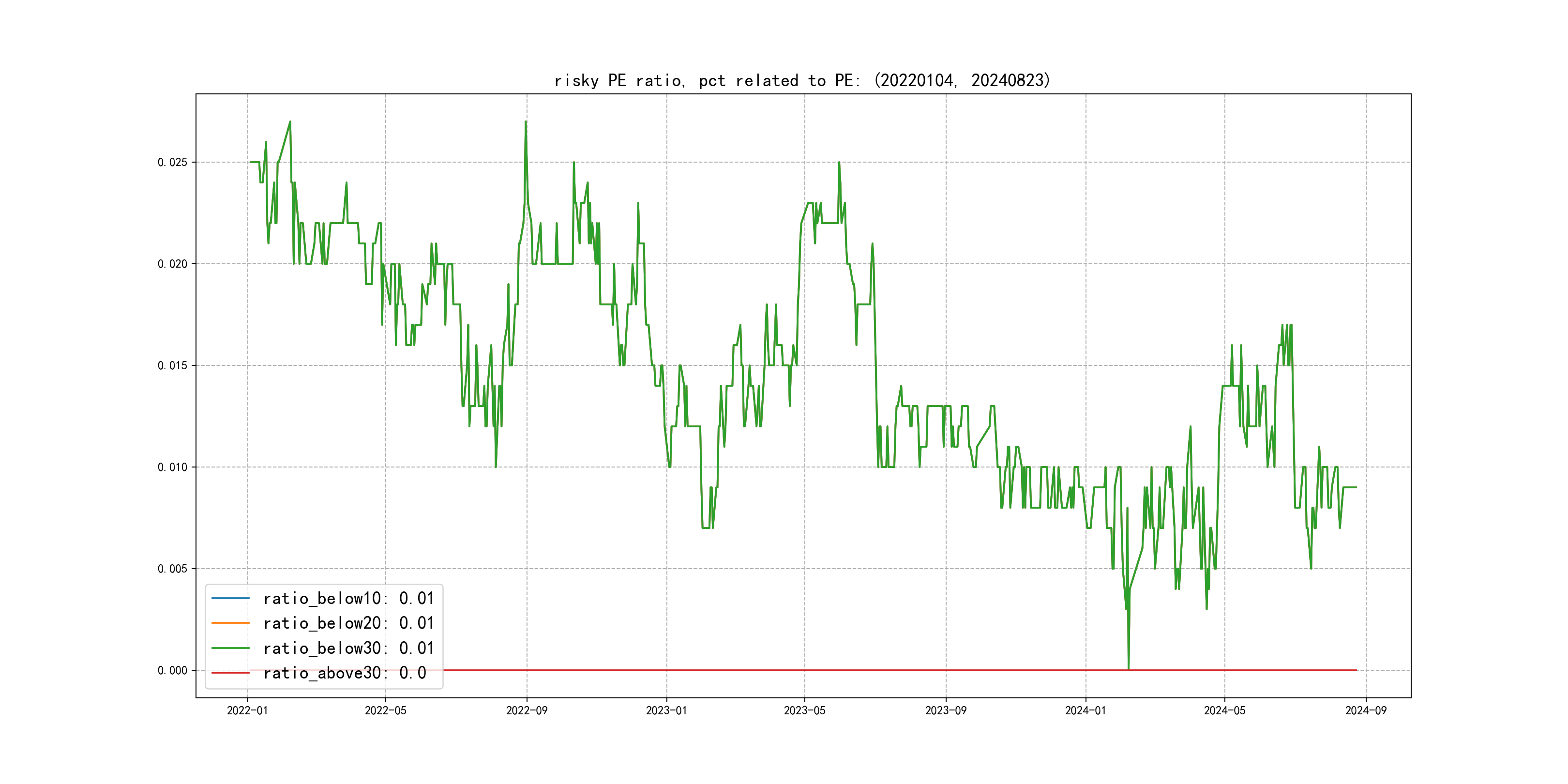Click the orange ratio_below20 legend line

click(230, 623)
